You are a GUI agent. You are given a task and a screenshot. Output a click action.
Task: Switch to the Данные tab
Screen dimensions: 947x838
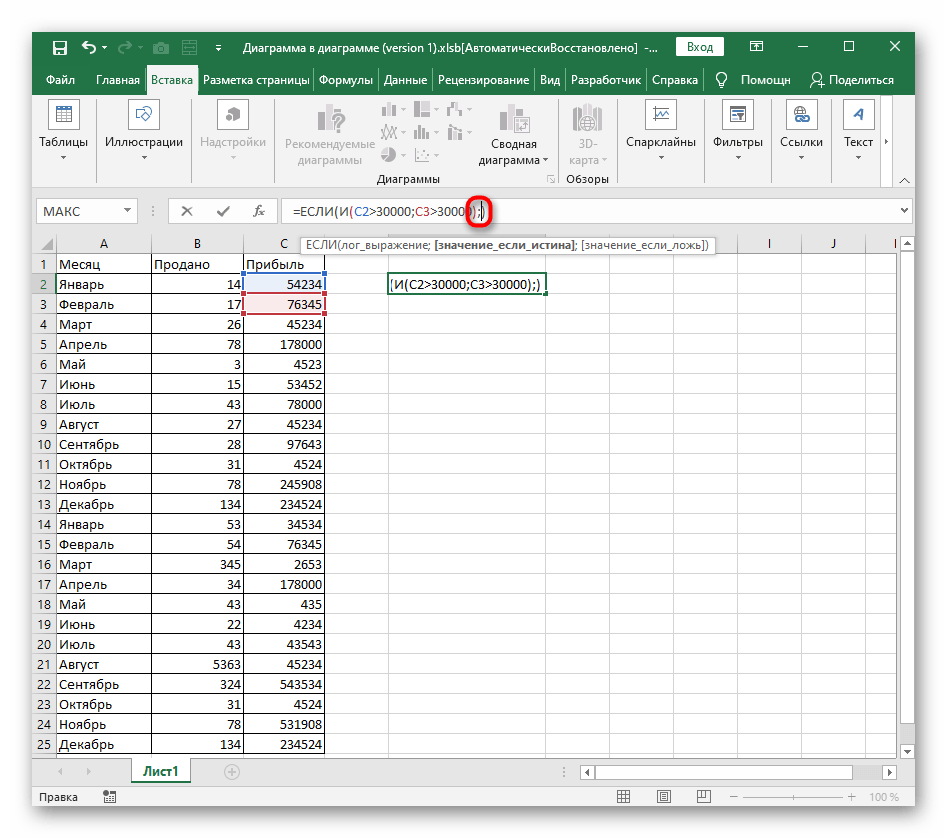coord(405,80)
